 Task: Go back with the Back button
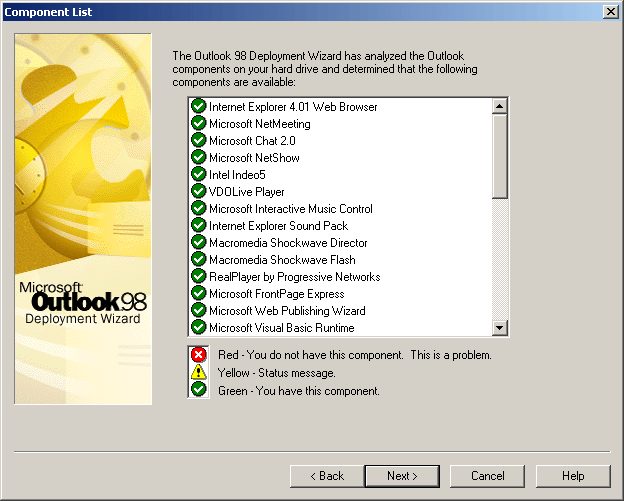pyautogui.click(x=327, y=476)
